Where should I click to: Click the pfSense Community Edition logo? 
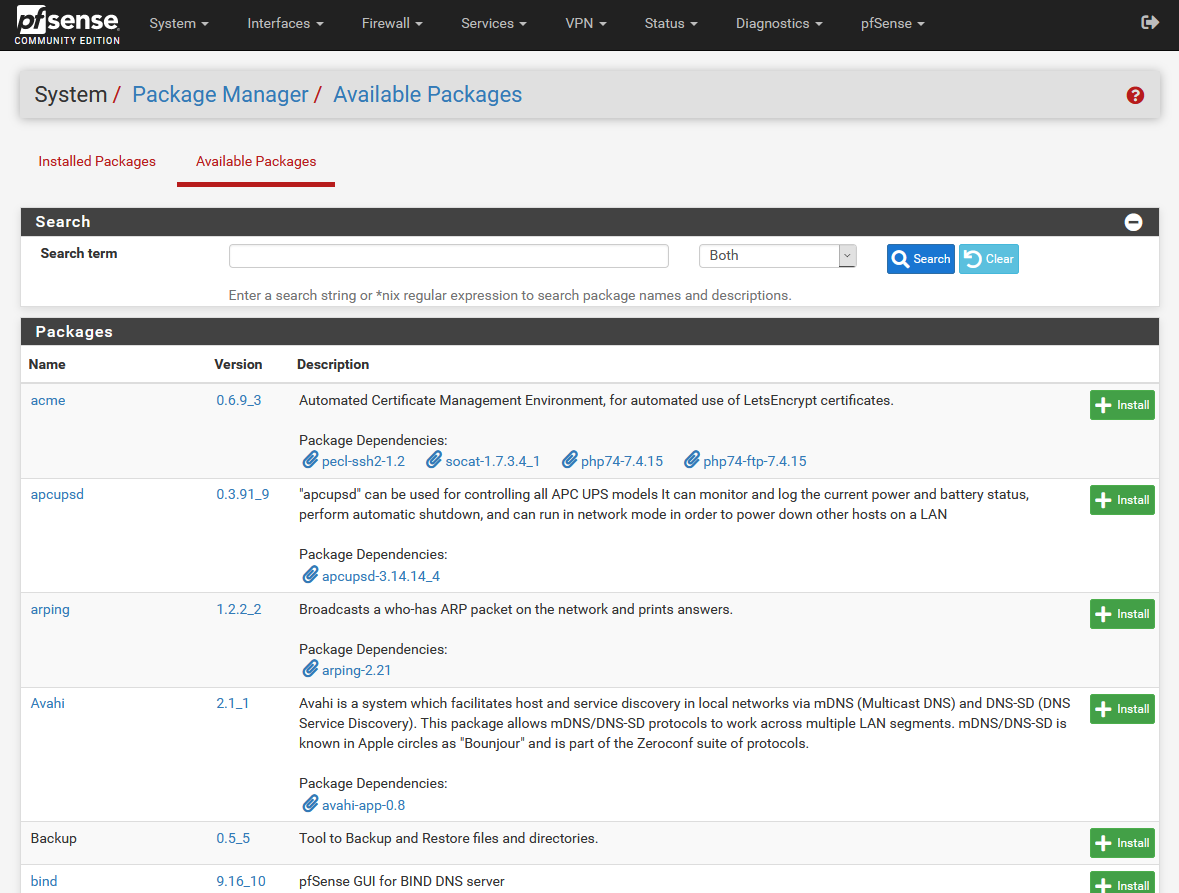pyautogui.click(x=67, y=25)
